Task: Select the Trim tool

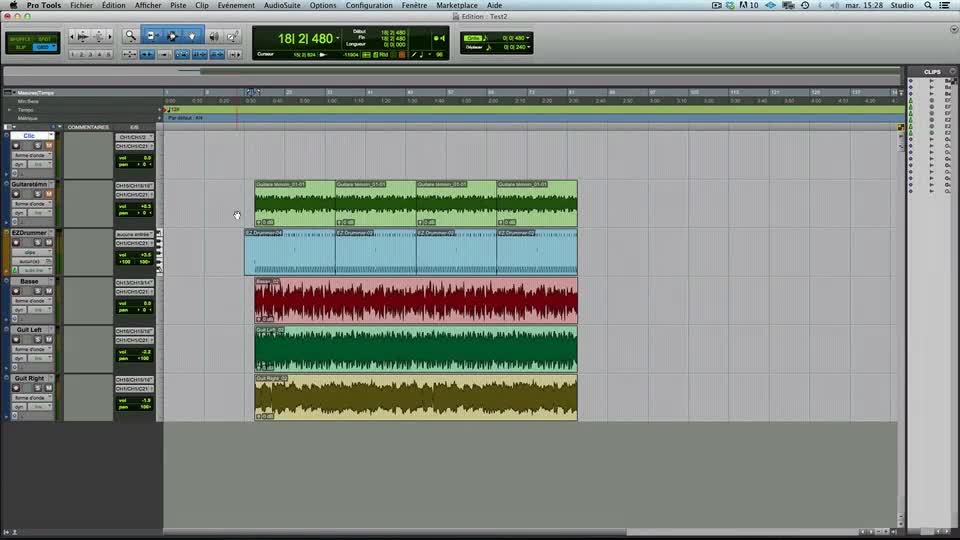Action: point(151,36)
